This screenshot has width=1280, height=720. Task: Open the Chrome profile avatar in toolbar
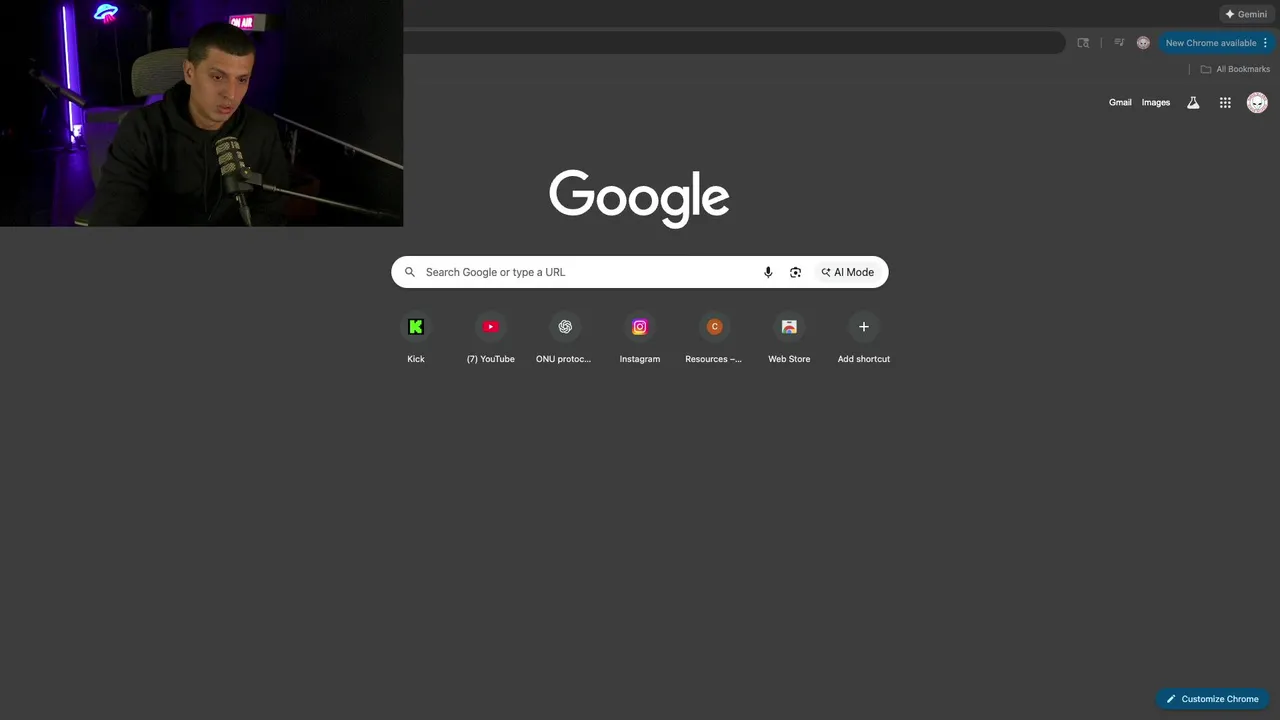(1143, 43)
